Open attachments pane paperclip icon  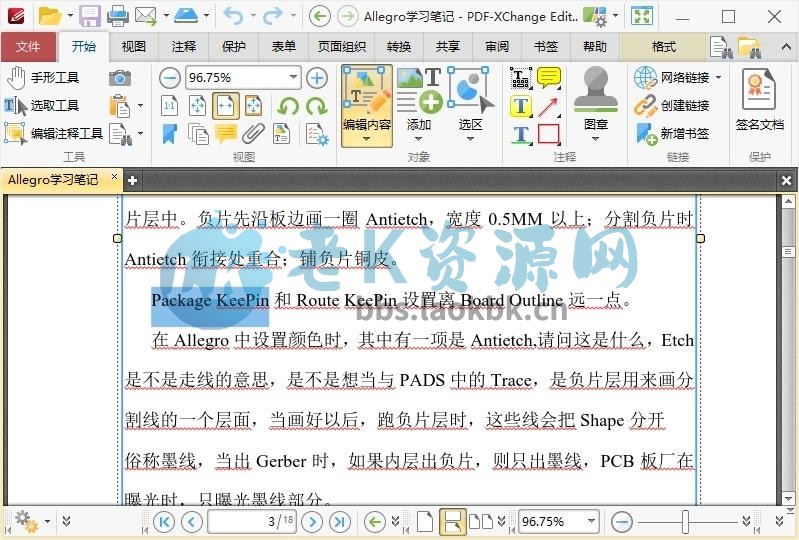click(x=253, y=133)
